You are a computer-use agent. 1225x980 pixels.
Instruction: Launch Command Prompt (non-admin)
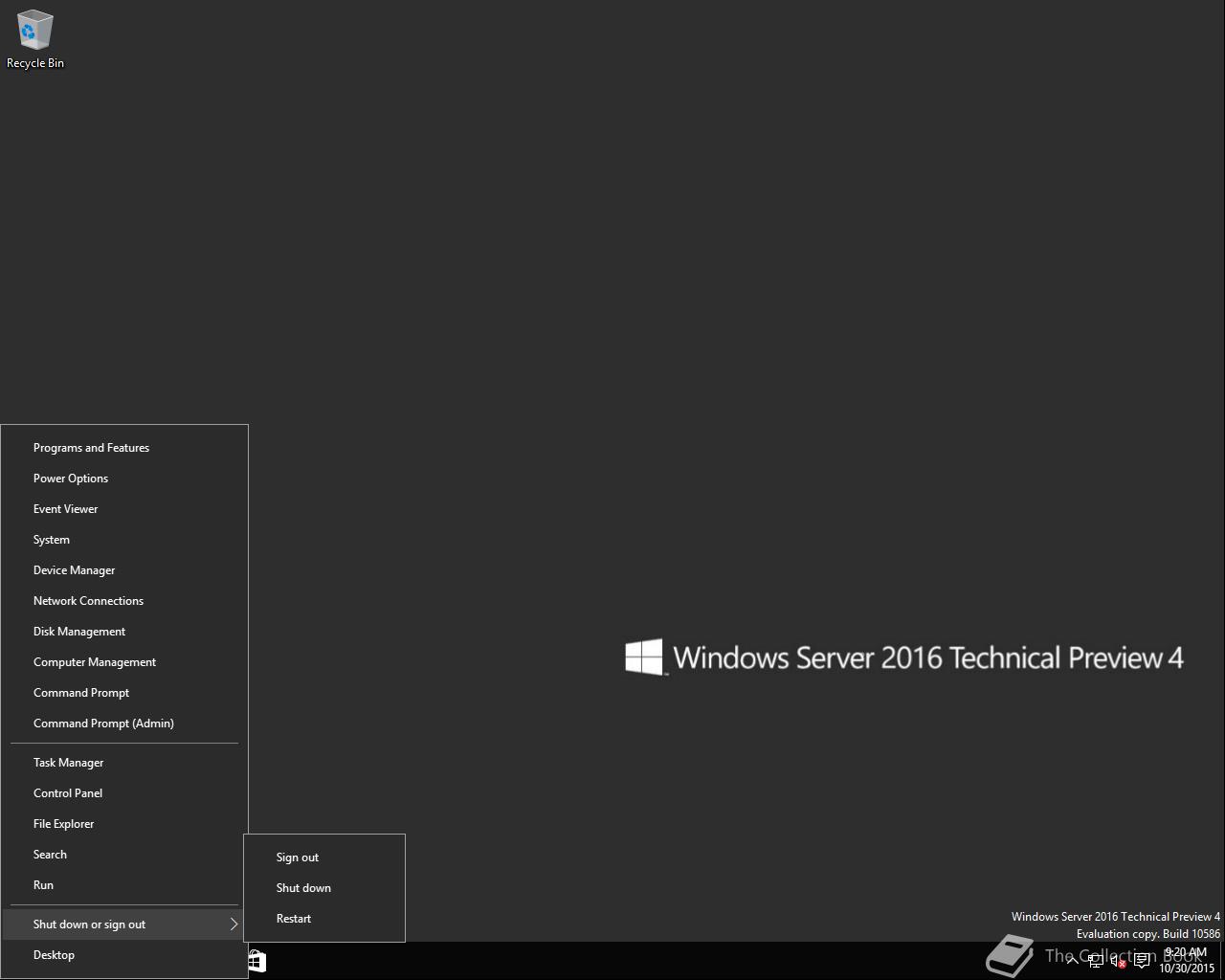pos(124,693)
